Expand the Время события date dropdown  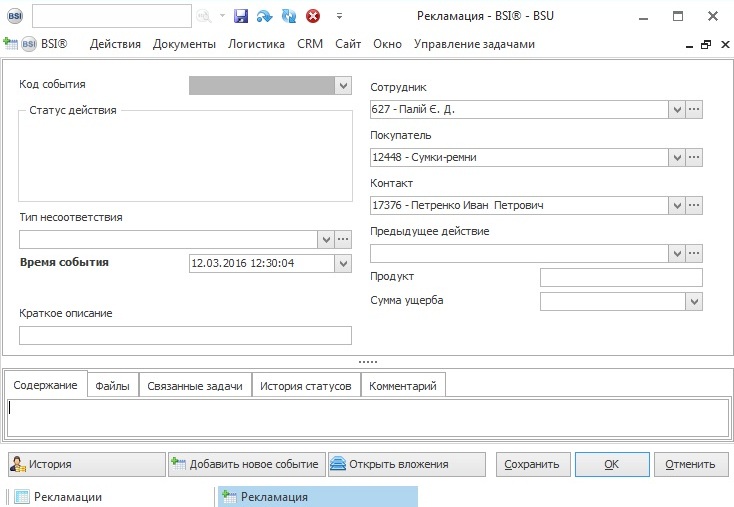coord(343,263)
